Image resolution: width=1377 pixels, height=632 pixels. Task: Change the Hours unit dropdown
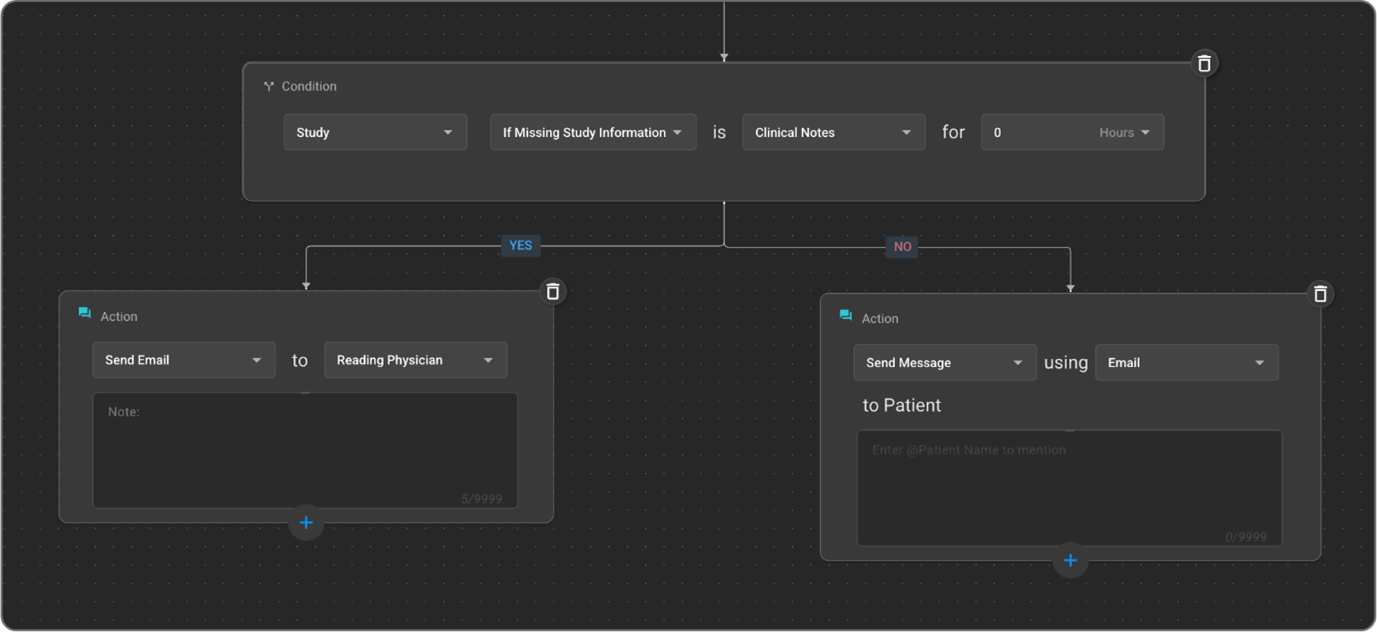(x=1125, y=132)
